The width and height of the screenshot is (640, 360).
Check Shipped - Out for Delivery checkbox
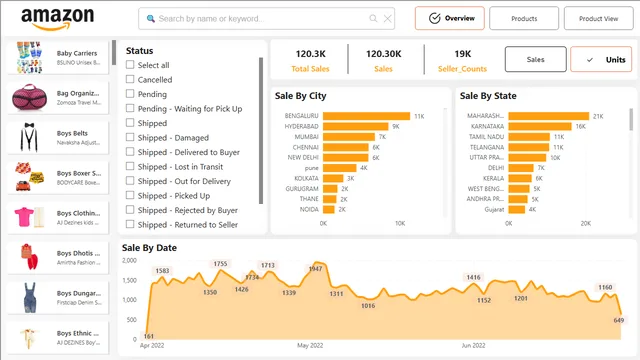click(130, 180)
